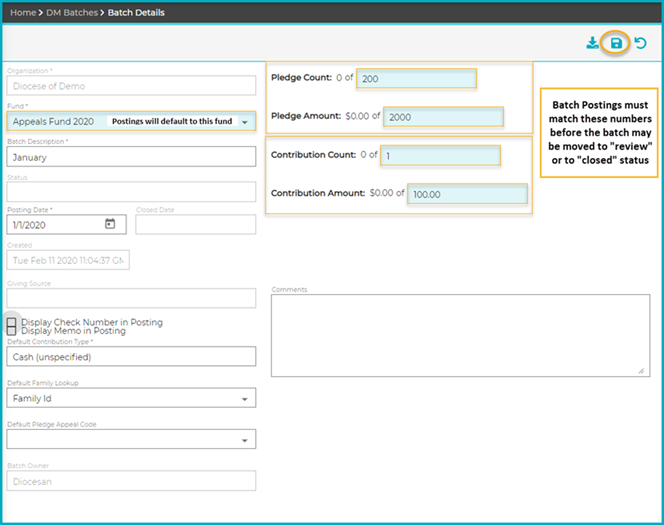Navigate to DM Batches breadcrumb

[72, 12]
